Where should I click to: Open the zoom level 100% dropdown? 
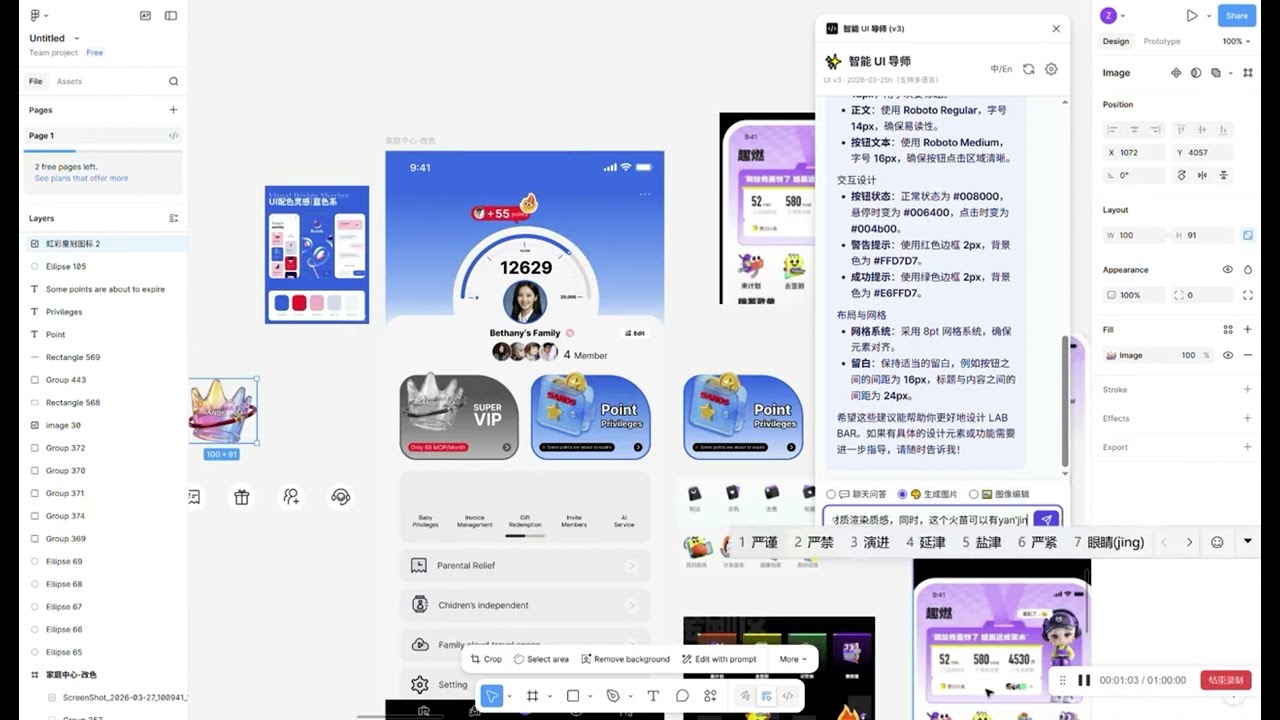click(x=1236, y=41)
